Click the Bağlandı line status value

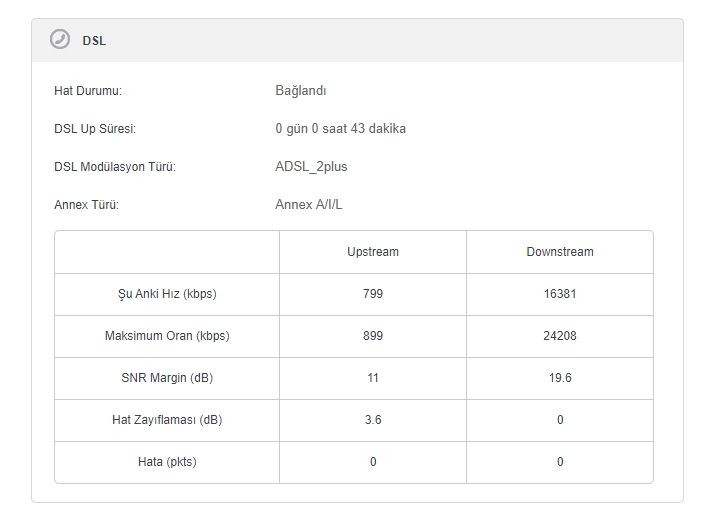click(x=301, y=91)
